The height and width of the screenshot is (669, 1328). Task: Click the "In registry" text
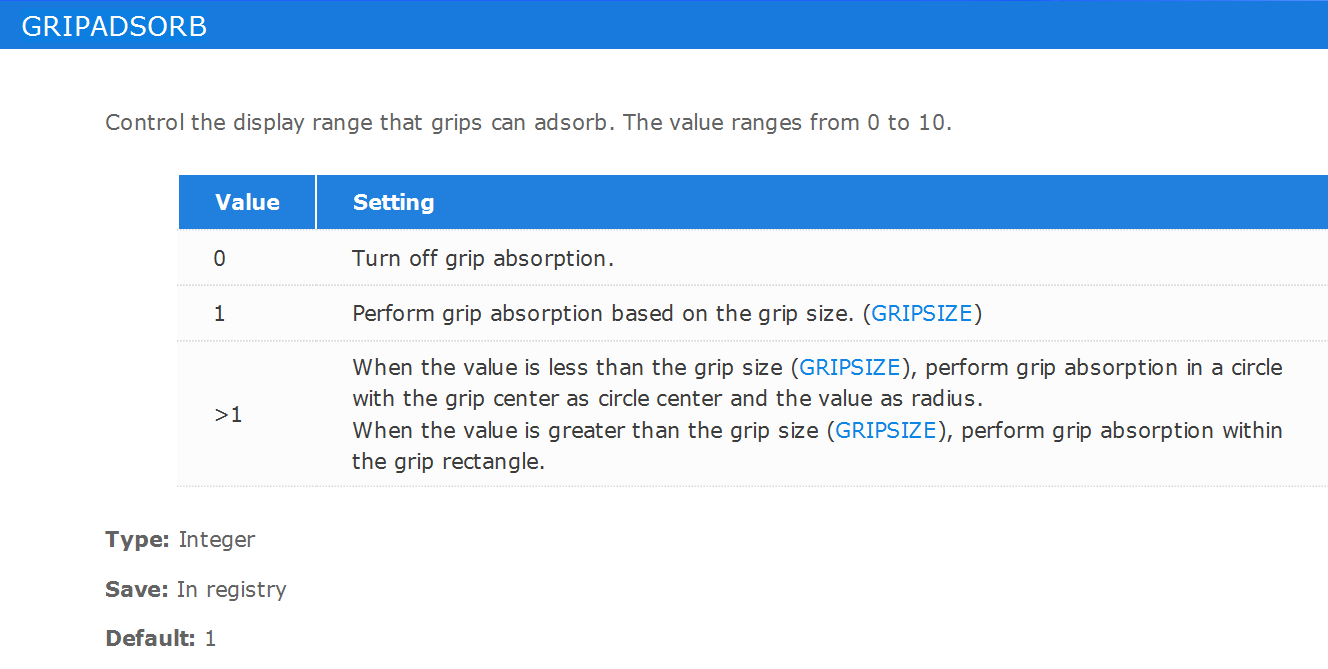(x=232, y=590)
